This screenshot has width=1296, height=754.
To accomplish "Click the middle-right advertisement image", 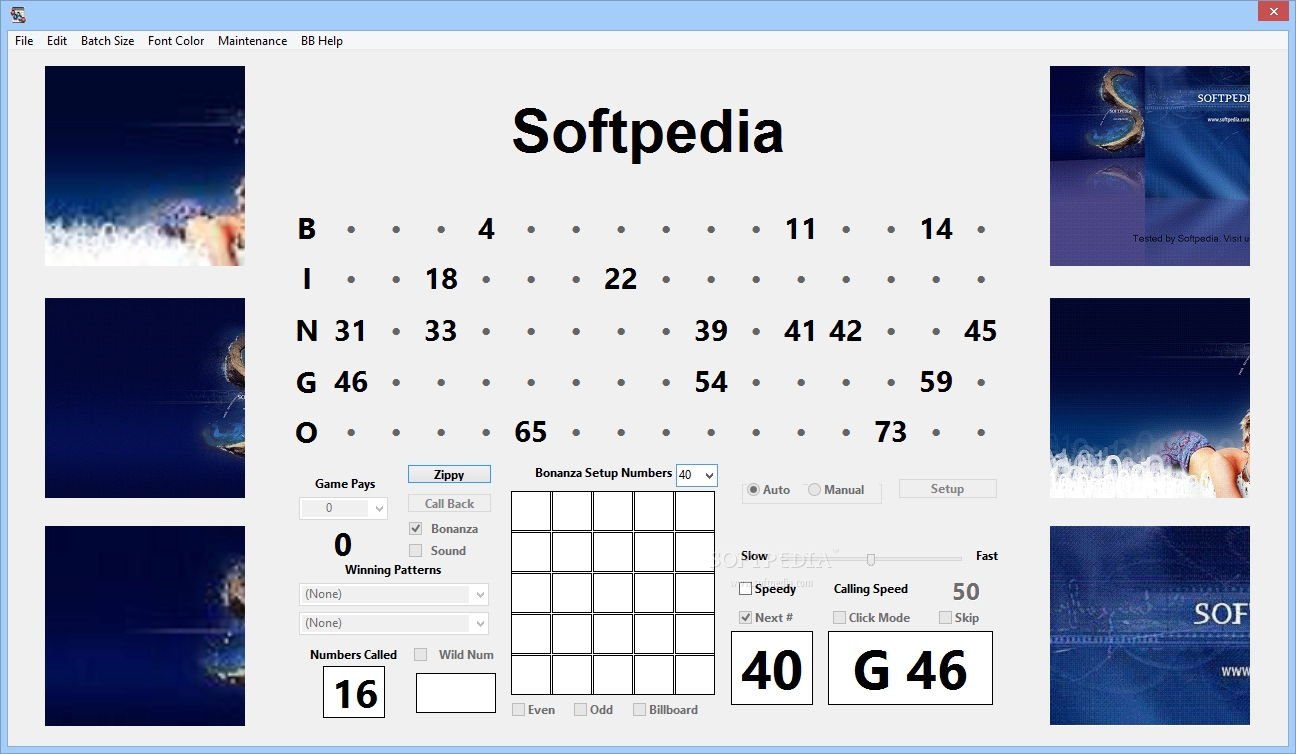I will click(x=1150, y=398).
